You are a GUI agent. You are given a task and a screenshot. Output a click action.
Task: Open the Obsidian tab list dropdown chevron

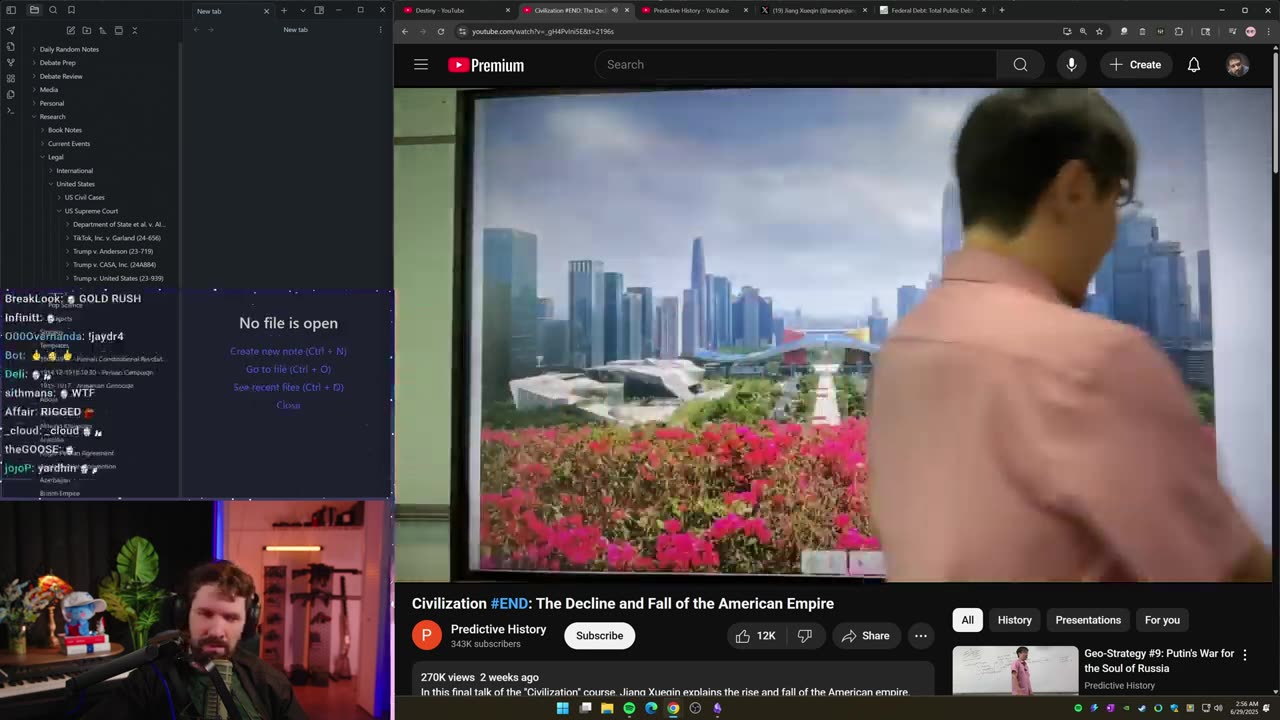pos(302,10)
